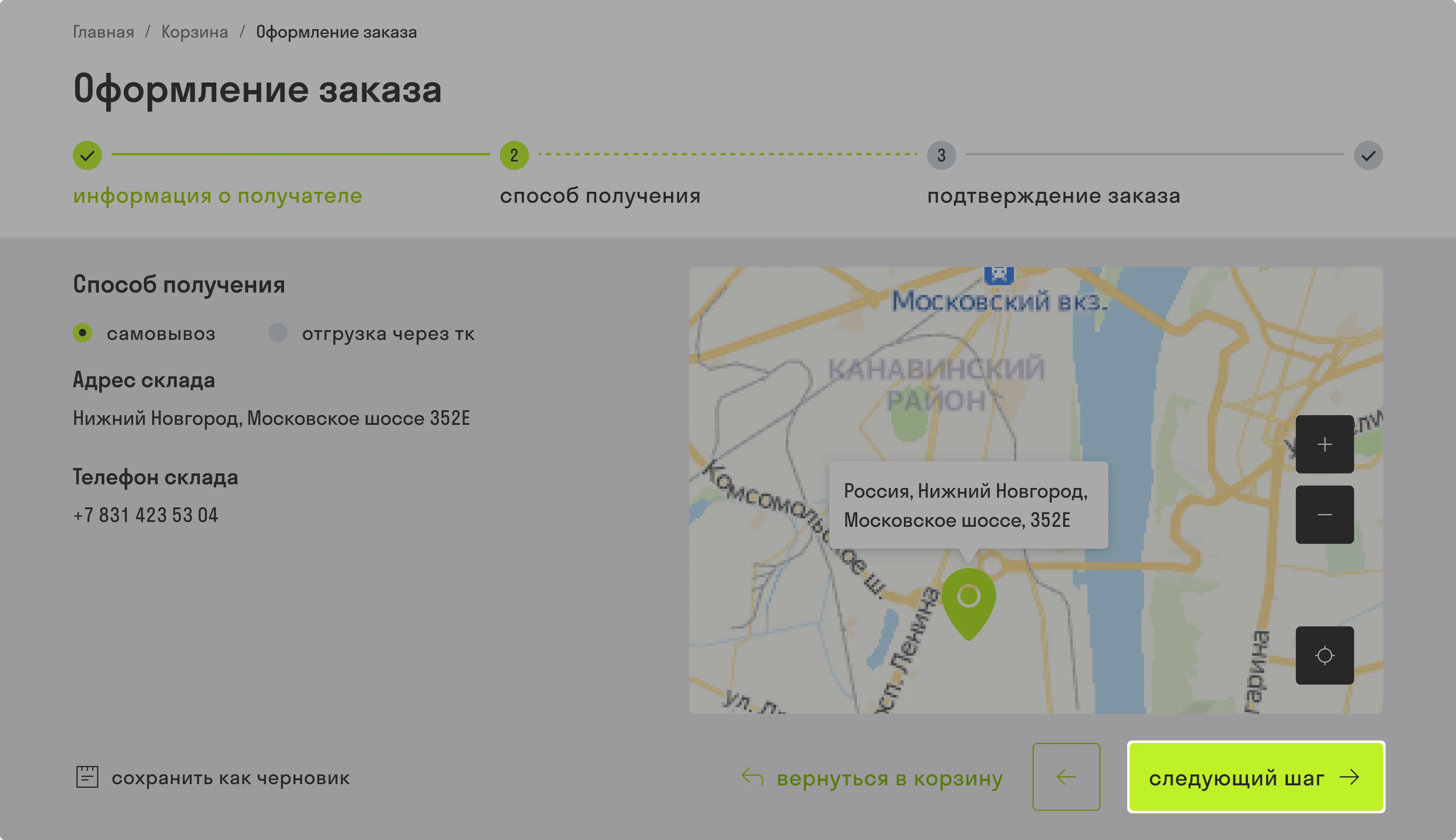Click the способ получения step label
Screen dimensions: 1456x840
pyautogui.click(x=600, y=196)
